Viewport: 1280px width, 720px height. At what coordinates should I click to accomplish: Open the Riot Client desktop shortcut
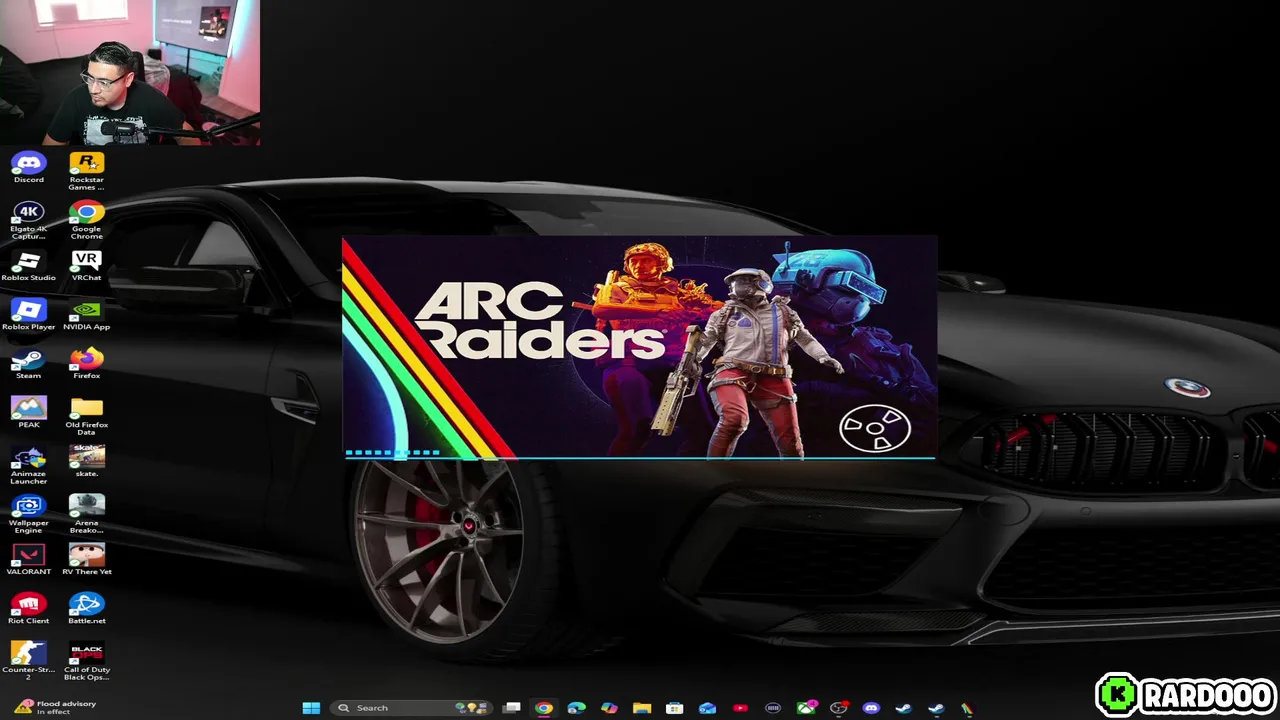point(28,609)
